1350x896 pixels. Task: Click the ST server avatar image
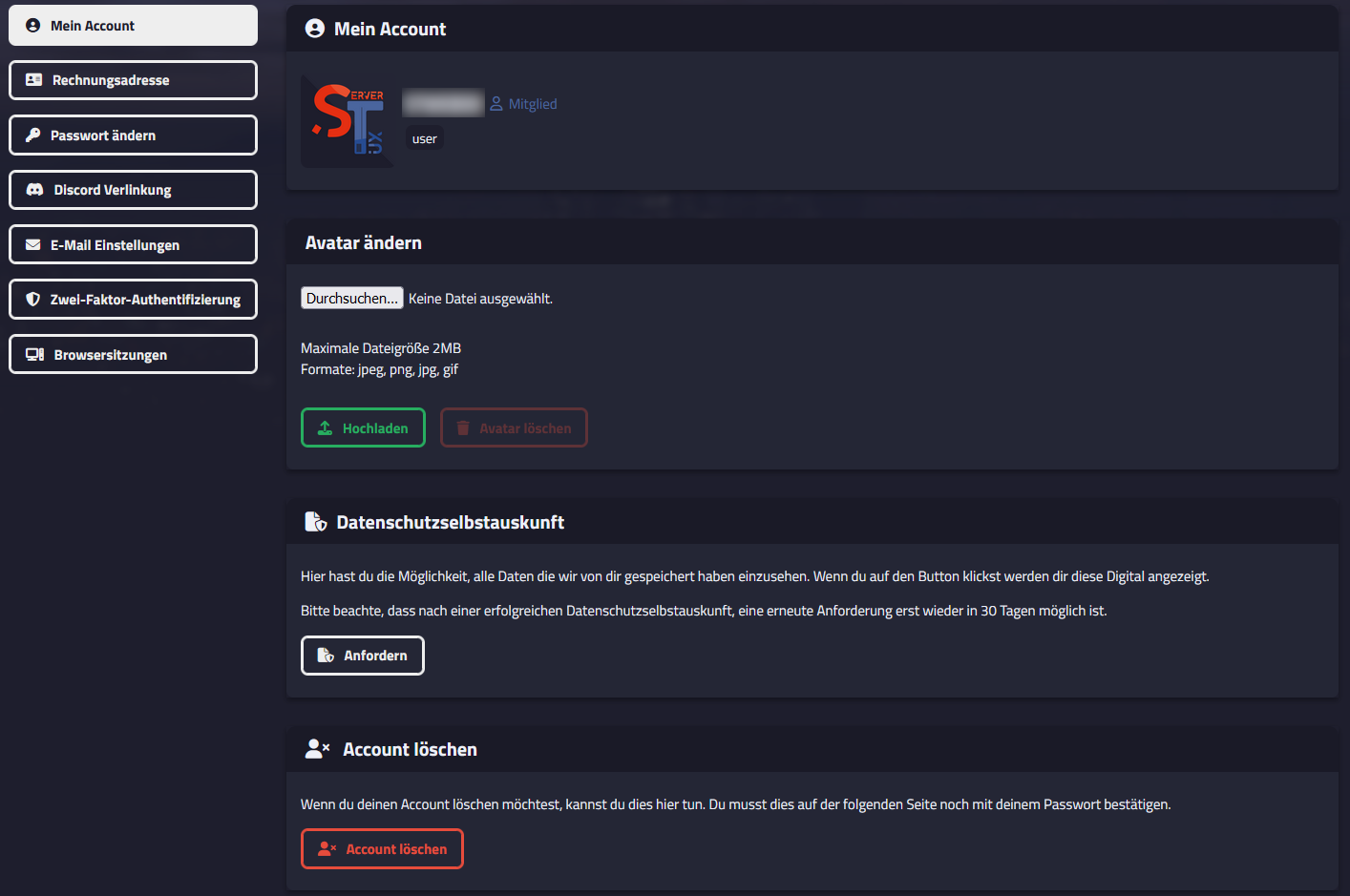(x=348, y=121)
